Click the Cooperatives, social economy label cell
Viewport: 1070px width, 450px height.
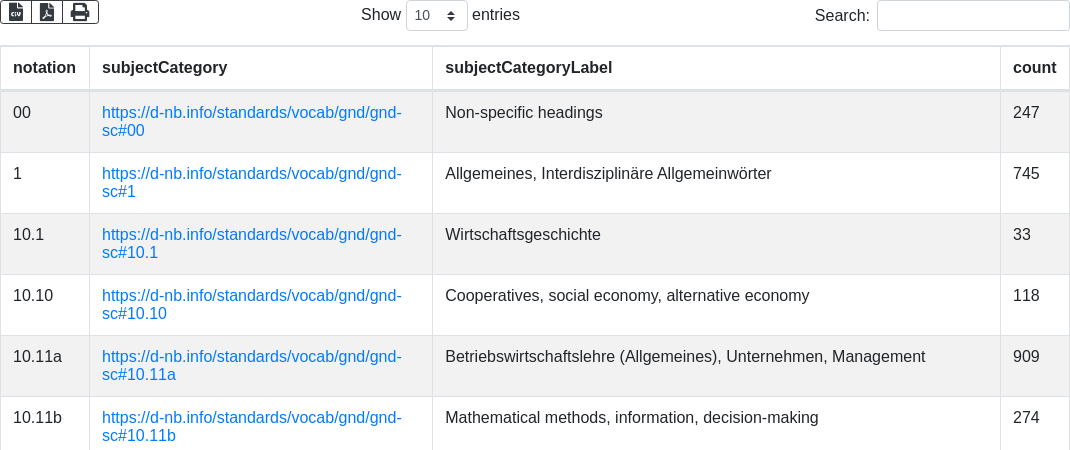click(626, 296)
